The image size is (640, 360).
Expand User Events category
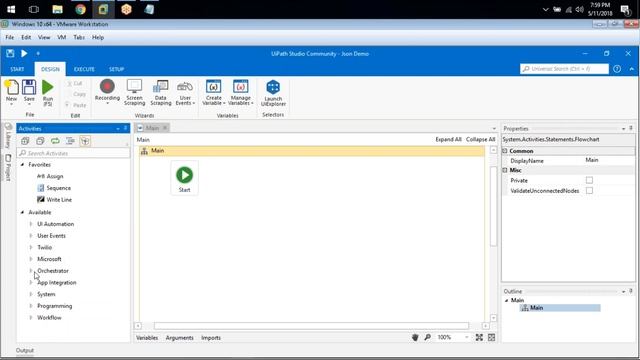click(x=31, y=236)
